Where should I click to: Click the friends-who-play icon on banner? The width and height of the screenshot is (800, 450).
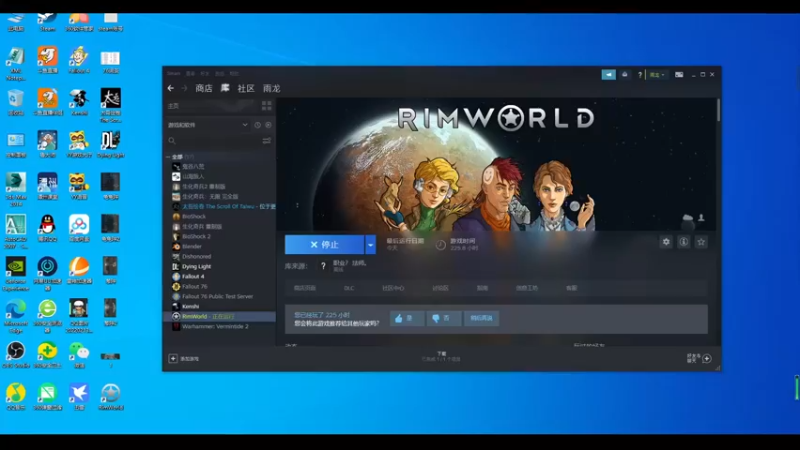pyautogui.click(x=702, y=218)
